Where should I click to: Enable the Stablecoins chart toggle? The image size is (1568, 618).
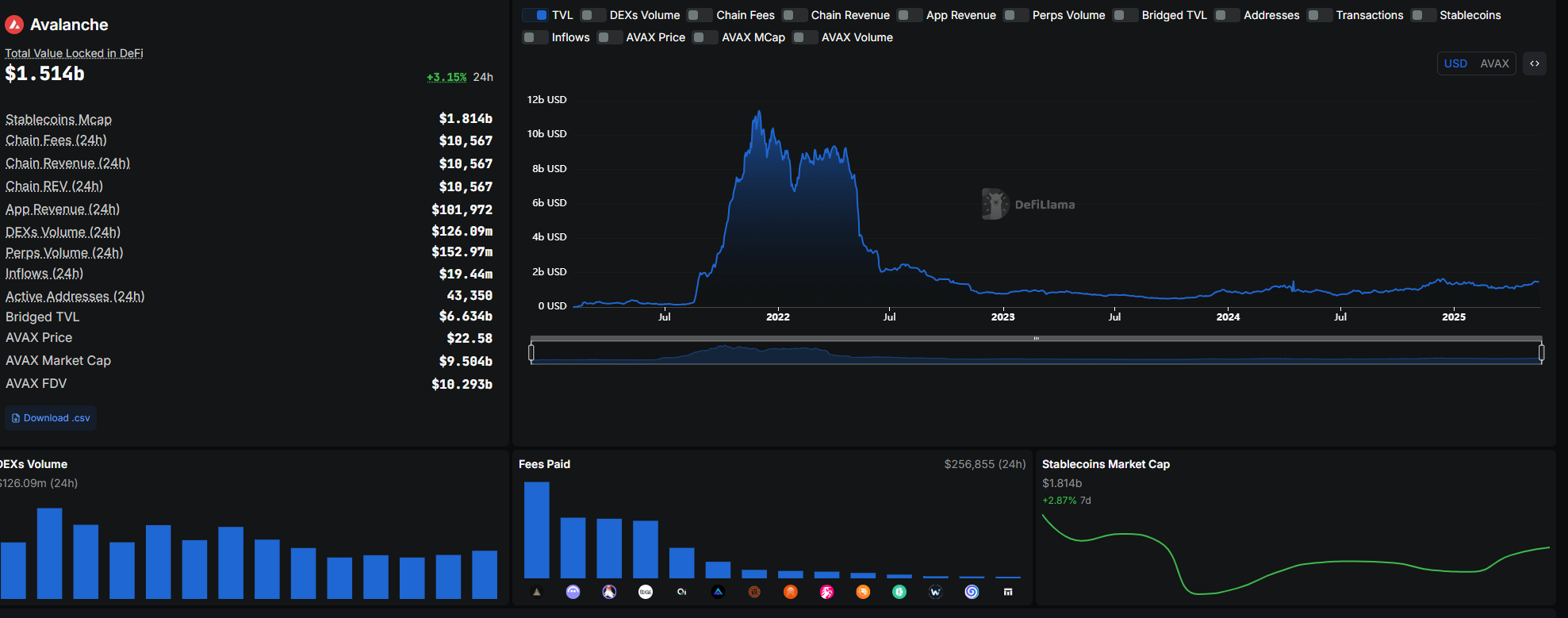point(1424,15)
